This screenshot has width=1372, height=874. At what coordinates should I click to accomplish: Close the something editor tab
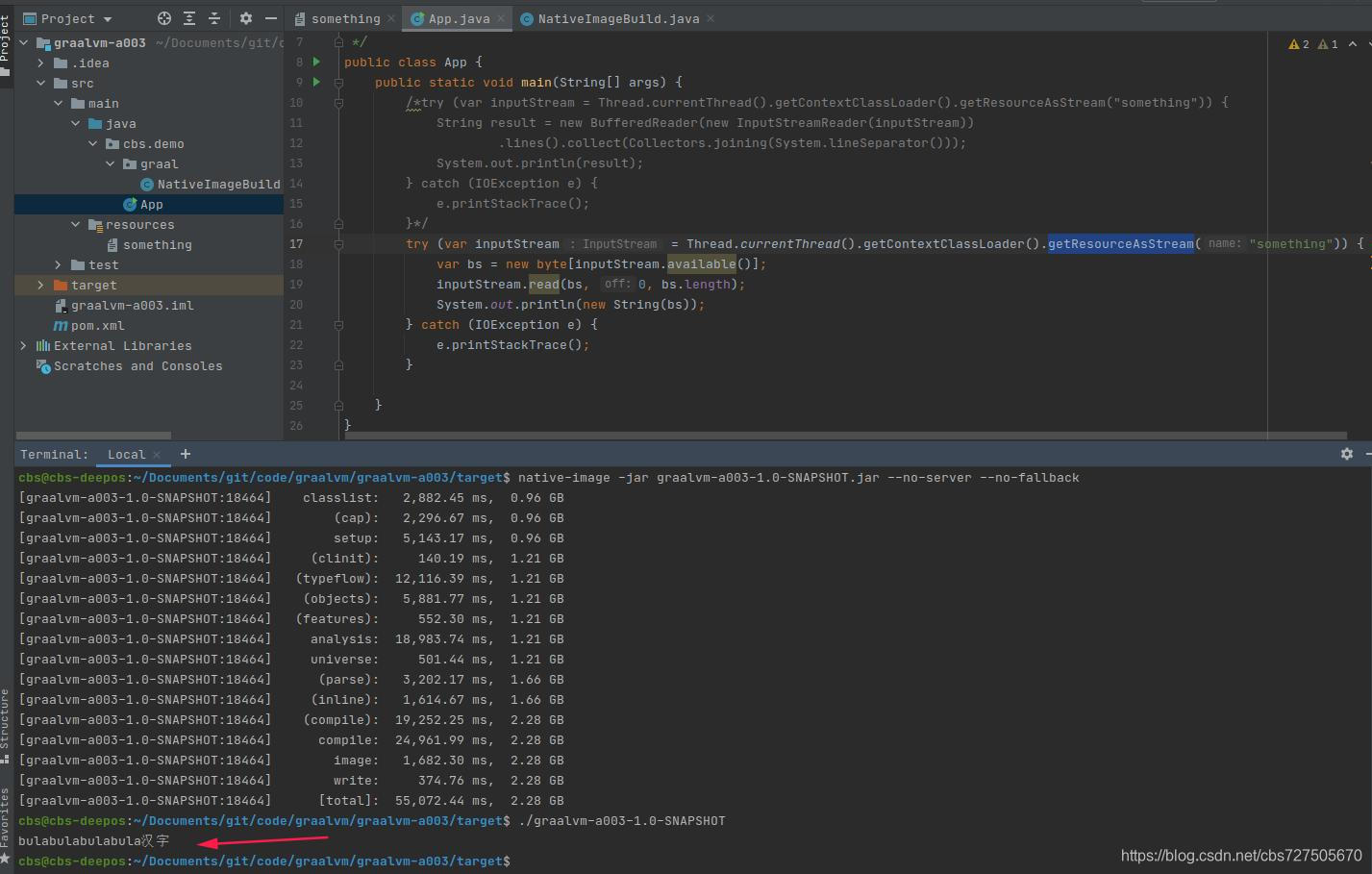[x=391, y=18]
